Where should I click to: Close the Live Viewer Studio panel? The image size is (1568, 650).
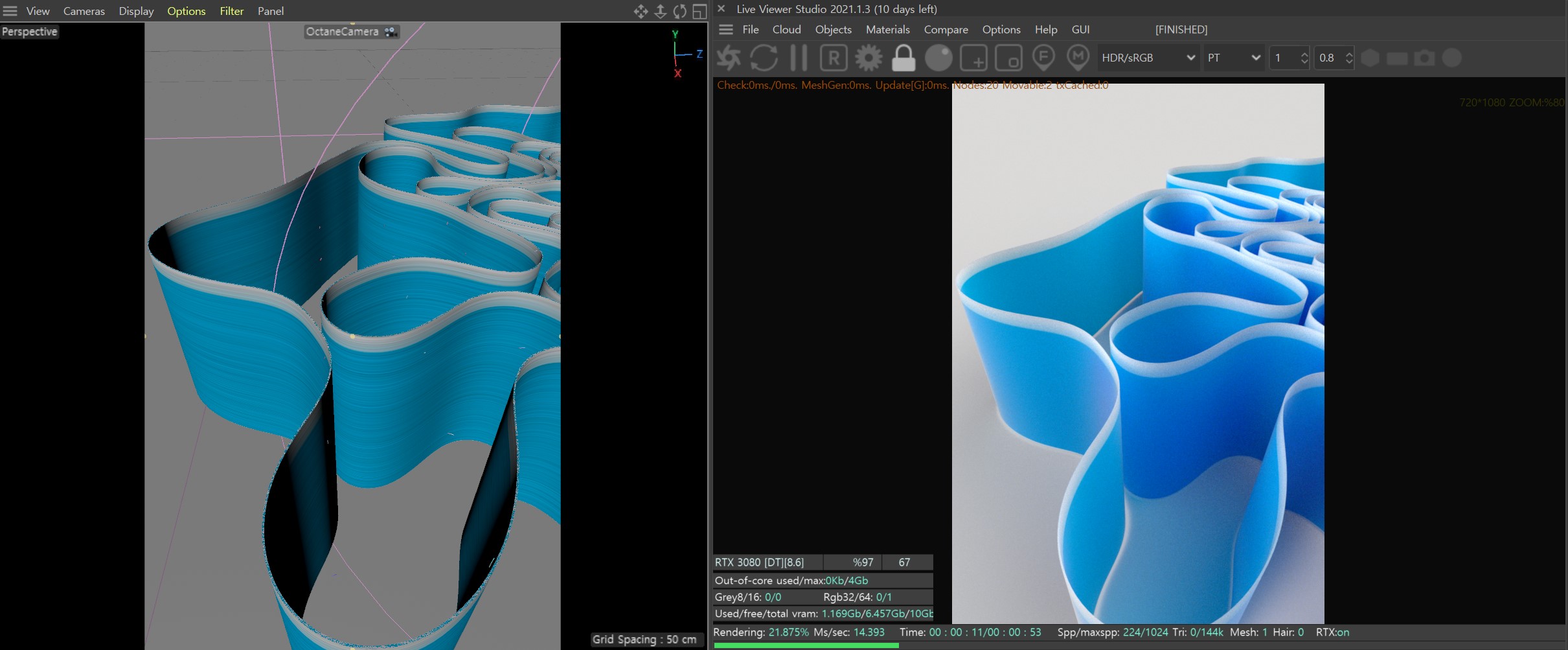721,9
